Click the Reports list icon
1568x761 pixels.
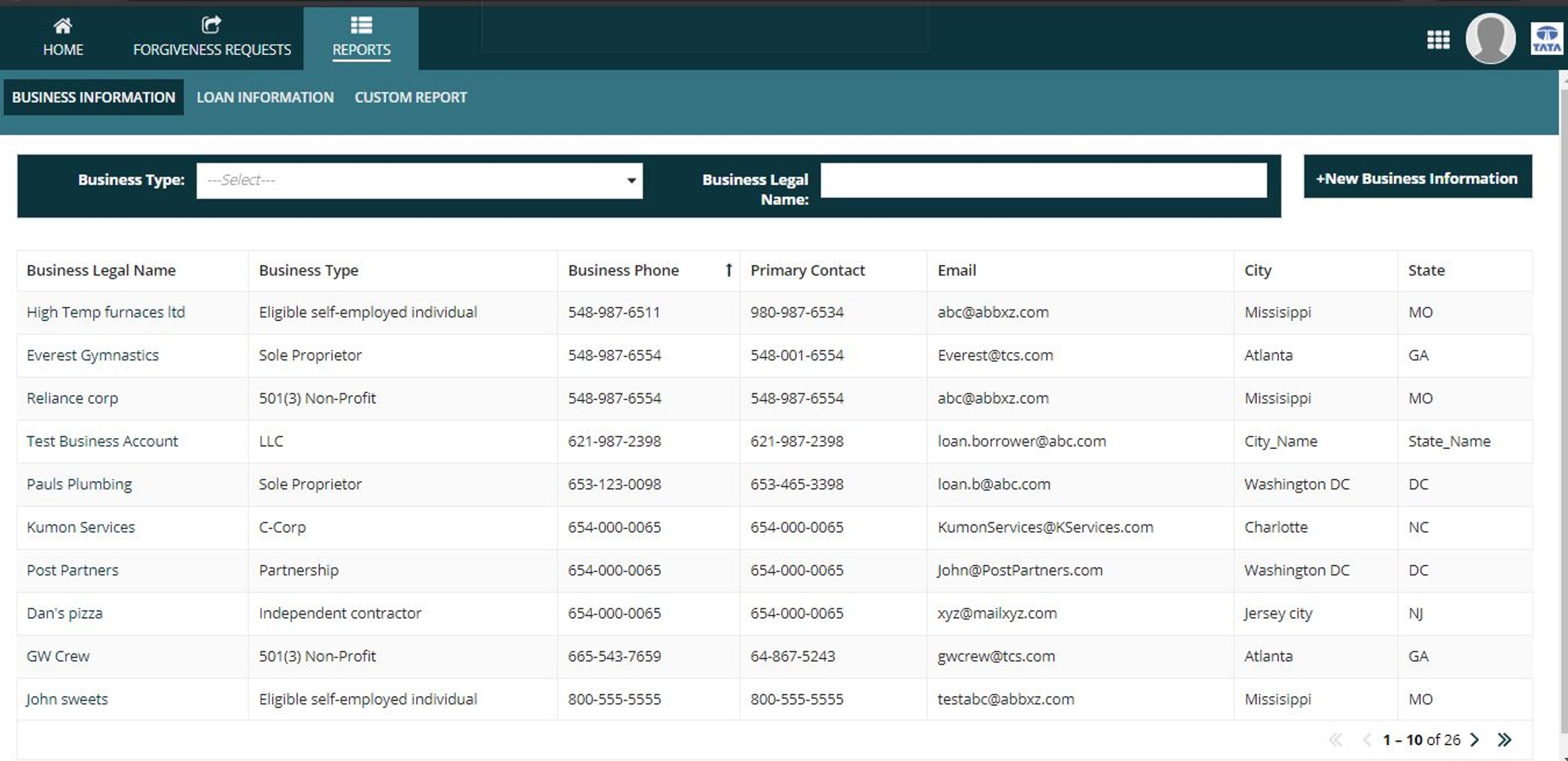click(x=361, y=25)
